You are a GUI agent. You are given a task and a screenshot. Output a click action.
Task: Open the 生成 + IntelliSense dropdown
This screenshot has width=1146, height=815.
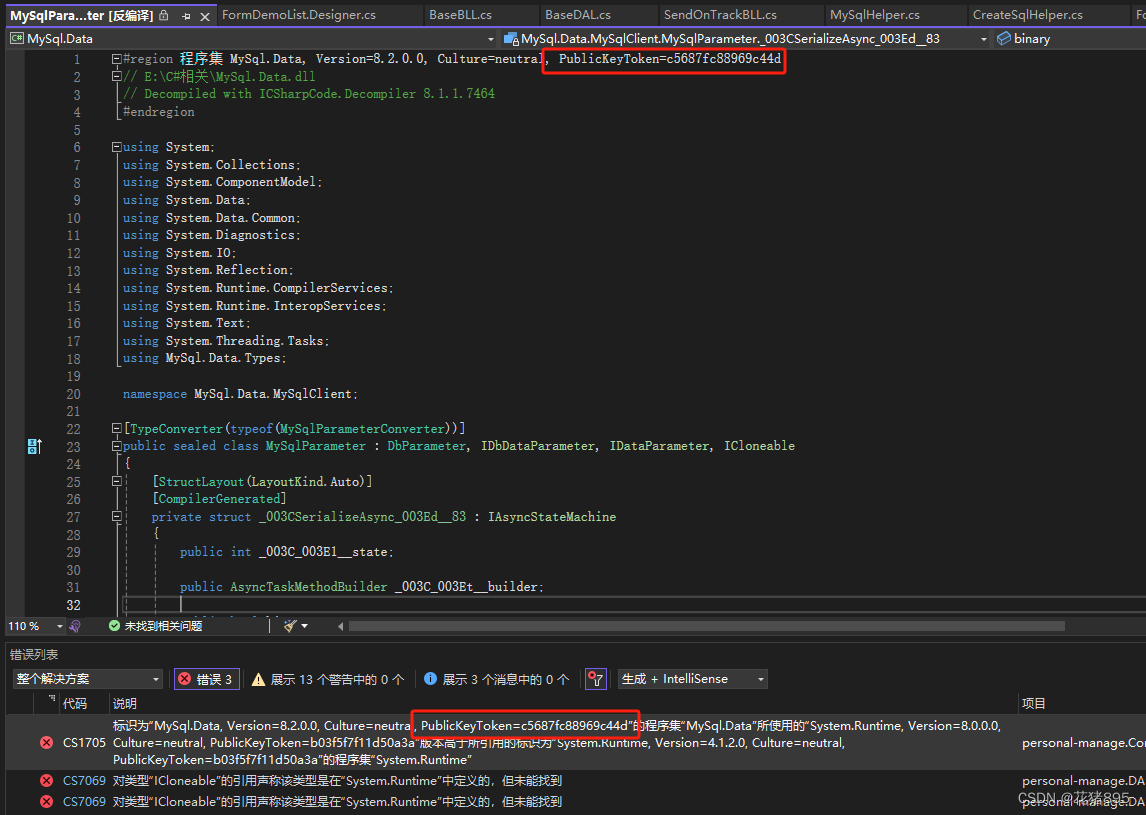[x=692, y=679]
